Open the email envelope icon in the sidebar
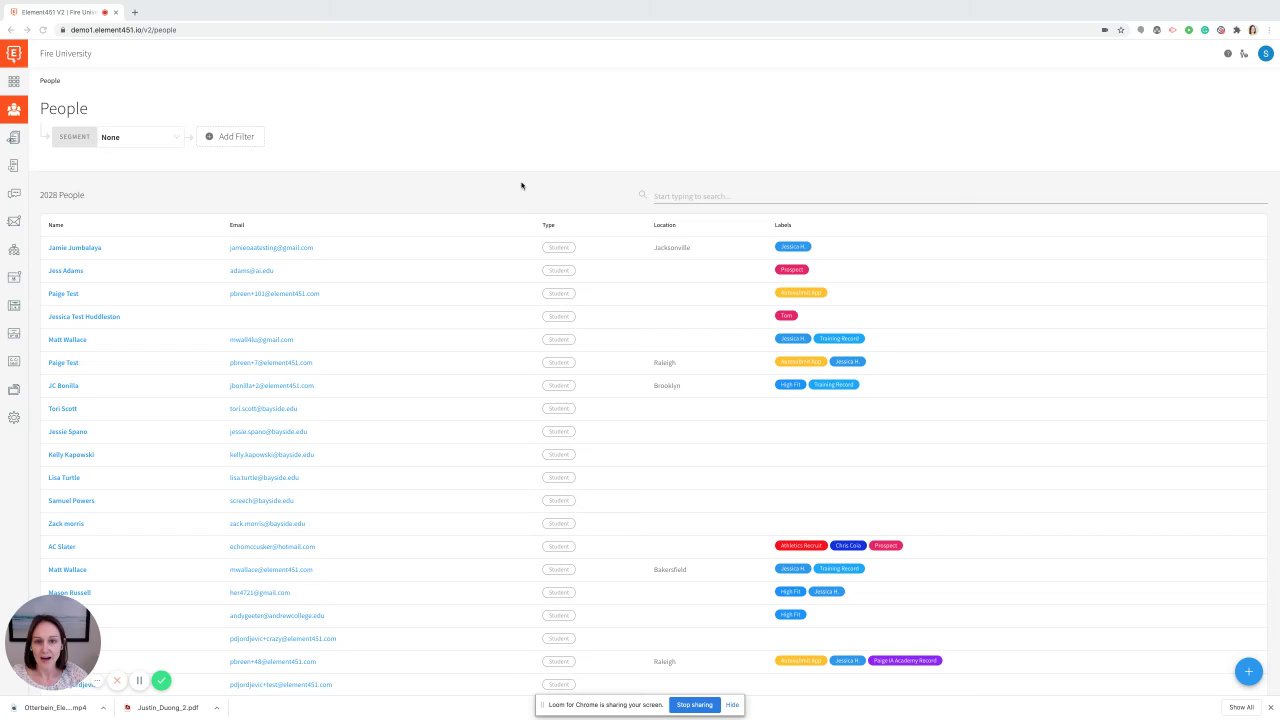 [x=14, y=221]
